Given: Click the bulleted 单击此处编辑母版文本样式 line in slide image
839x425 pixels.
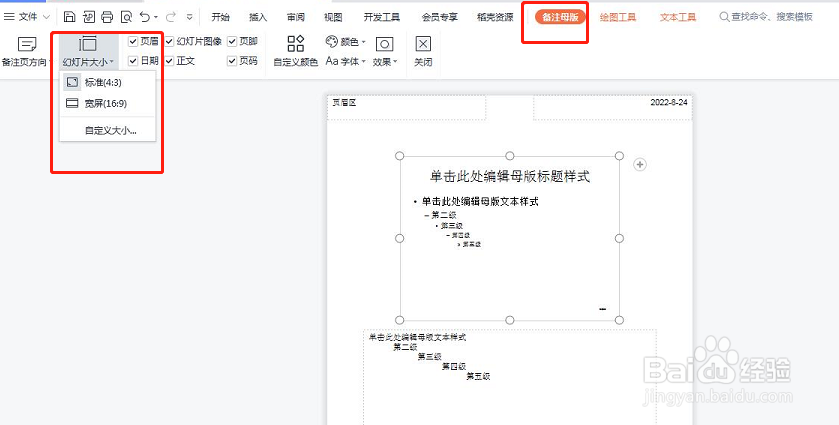Looking at the screenshot, I should click(x=479, y=202).
